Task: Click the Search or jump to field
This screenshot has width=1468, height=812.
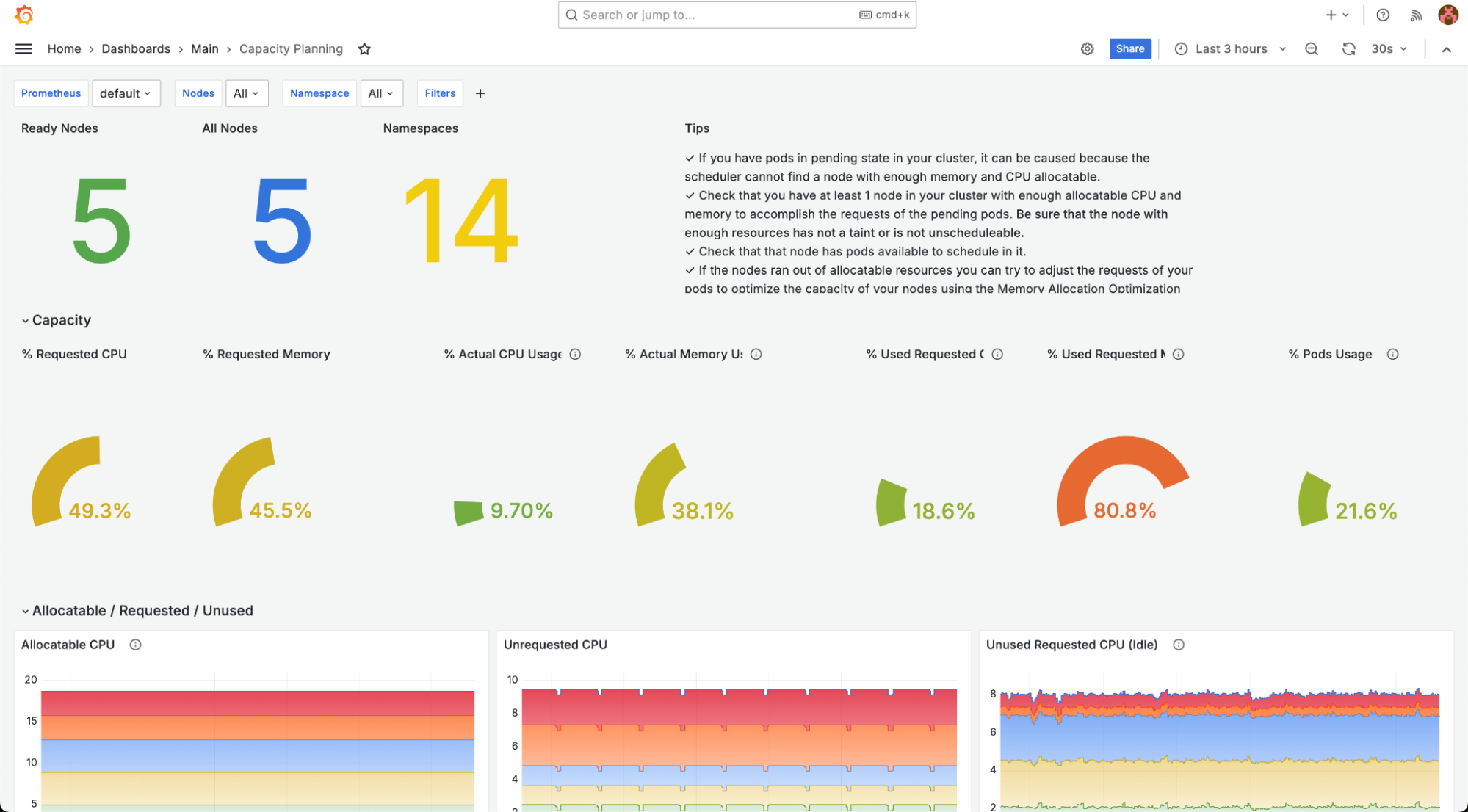Action: coord(736,15)
